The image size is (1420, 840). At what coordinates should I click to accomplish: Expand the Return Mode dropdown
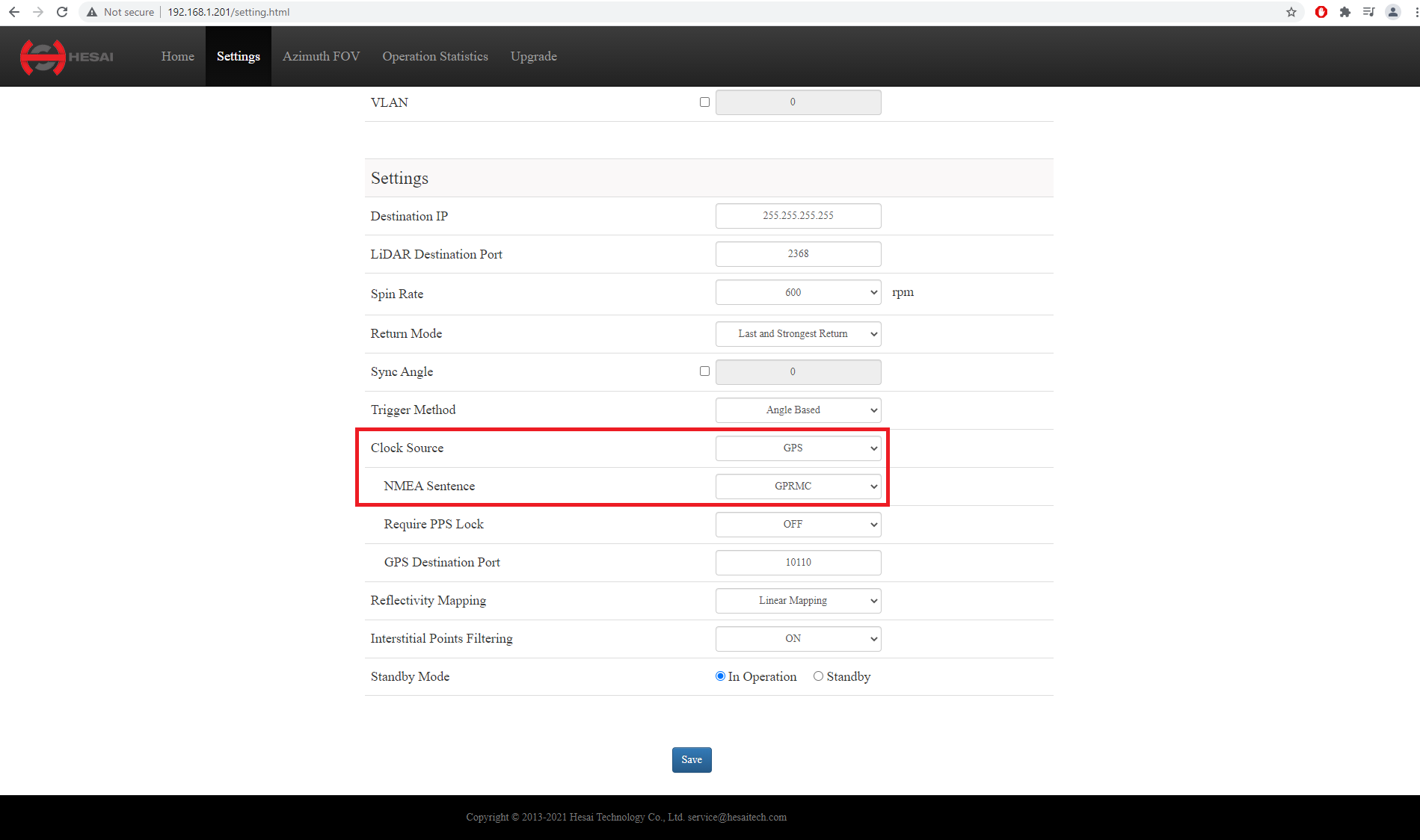click(798, 334)
